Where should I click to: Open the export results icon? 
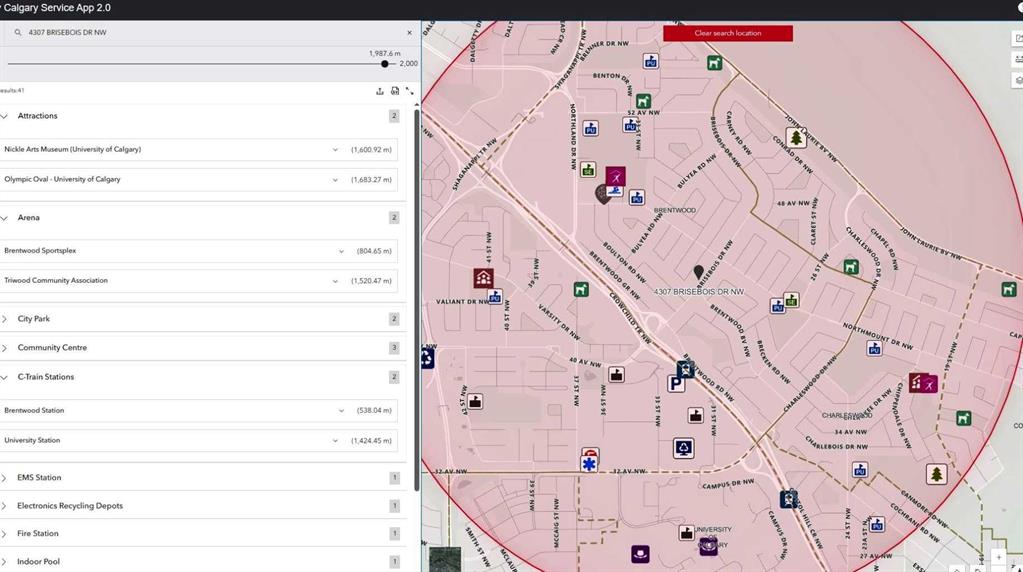pos(380,91)
